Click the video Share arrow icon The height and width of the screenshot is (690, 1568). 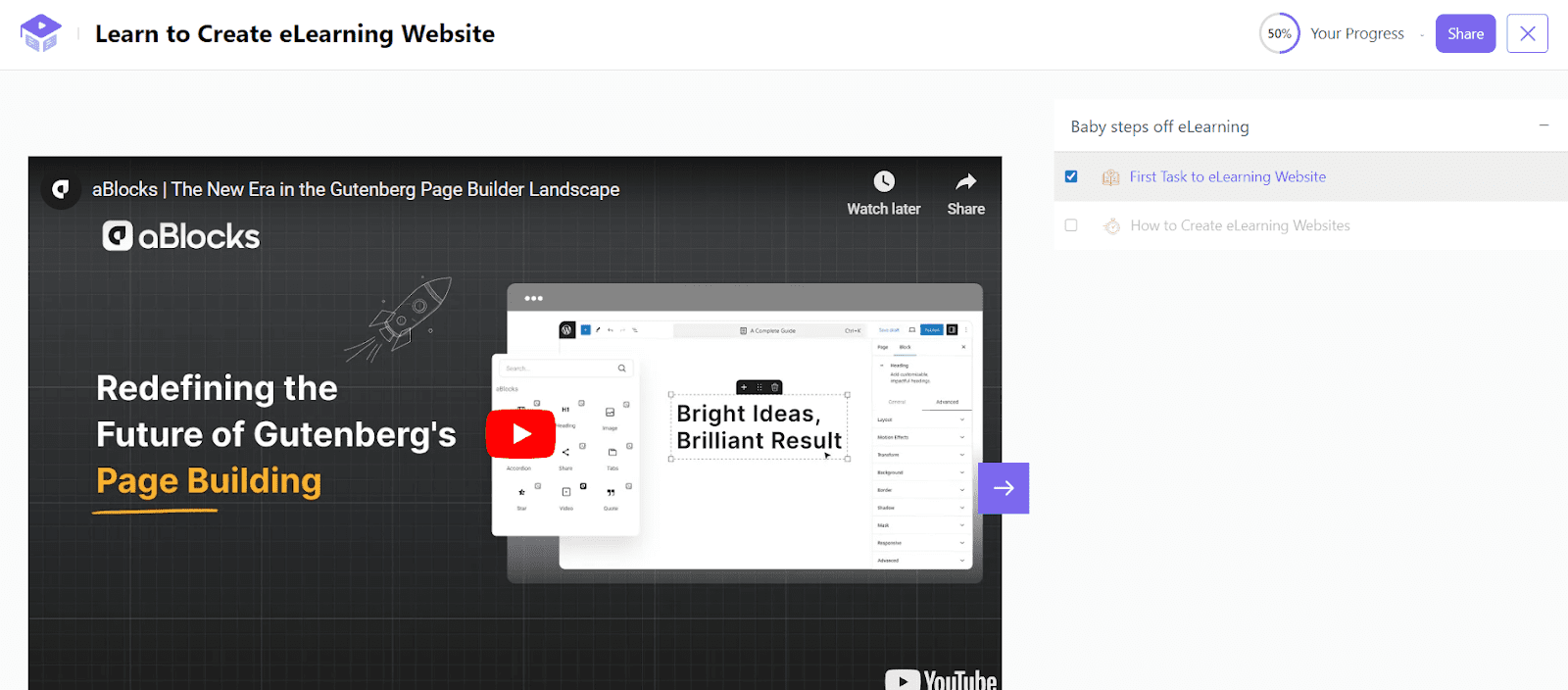point(966,181)
